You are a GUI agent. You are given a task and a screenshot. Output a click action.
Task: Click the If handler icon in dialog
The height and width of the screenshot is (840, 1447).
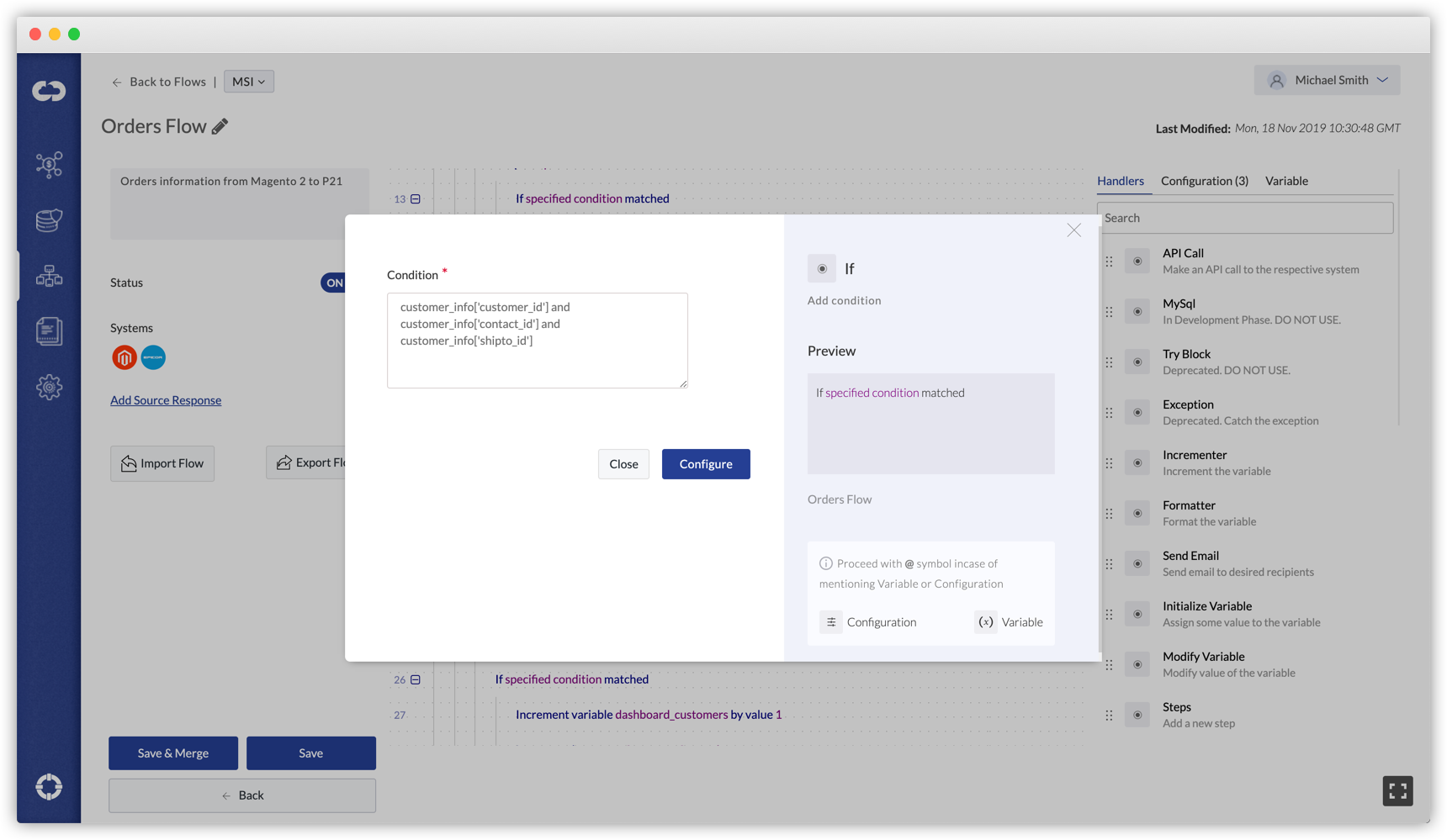[x=822, y=269]
